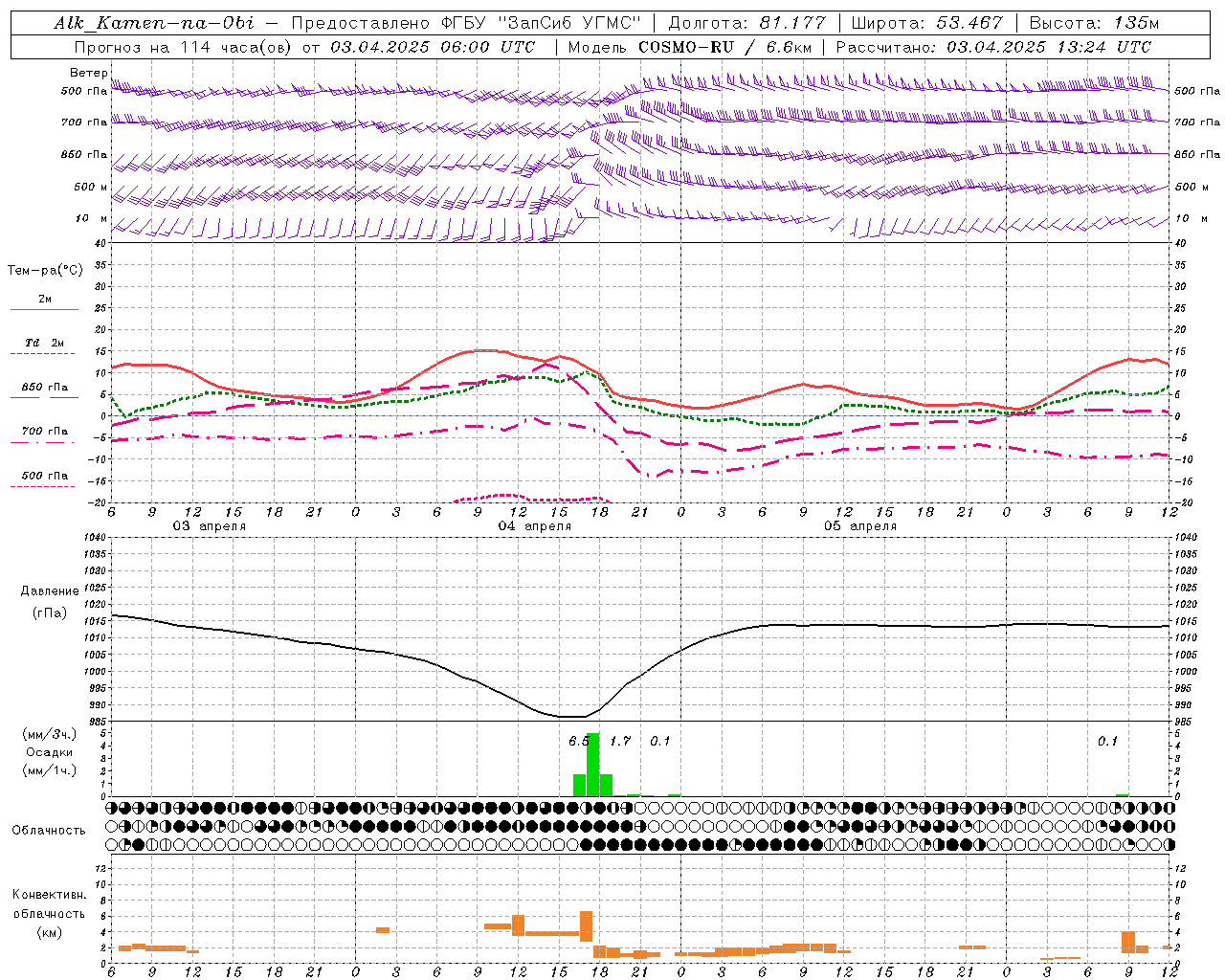This screenshot has height=980, width=1225.
Task: Click the left 500 м wind level label
Action: tap(91, 187)
